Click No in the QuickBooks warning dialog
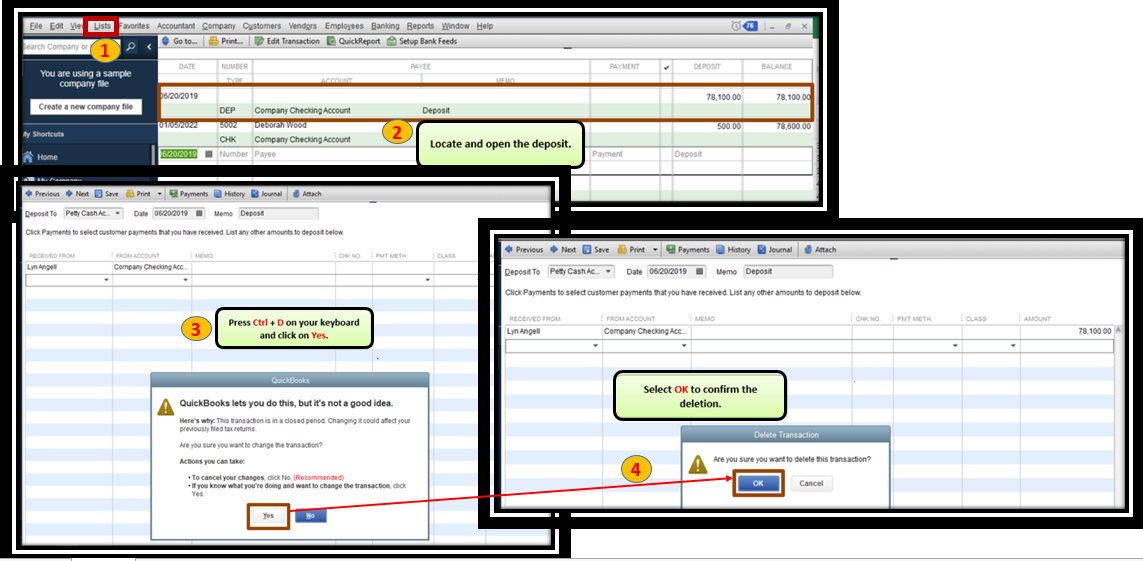Screen dimensions: 1143x561 311,515
